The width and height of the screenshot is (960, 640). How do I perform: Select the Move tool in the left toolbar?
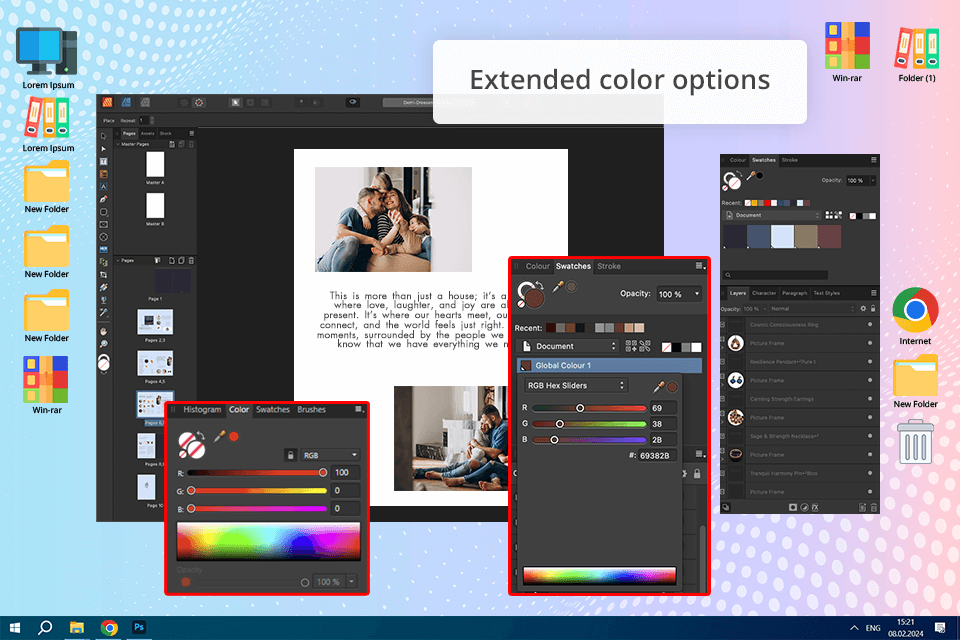pyautogui.click(x=103, y=136)
